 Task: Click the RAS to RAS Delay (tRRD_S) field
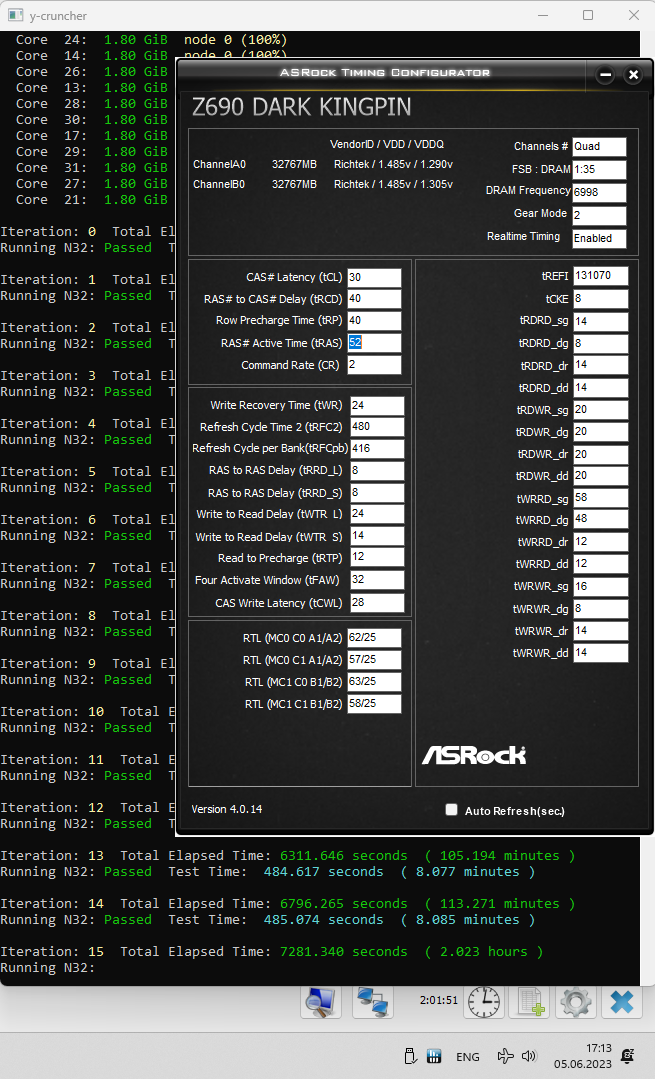click(x=377, y=493)
